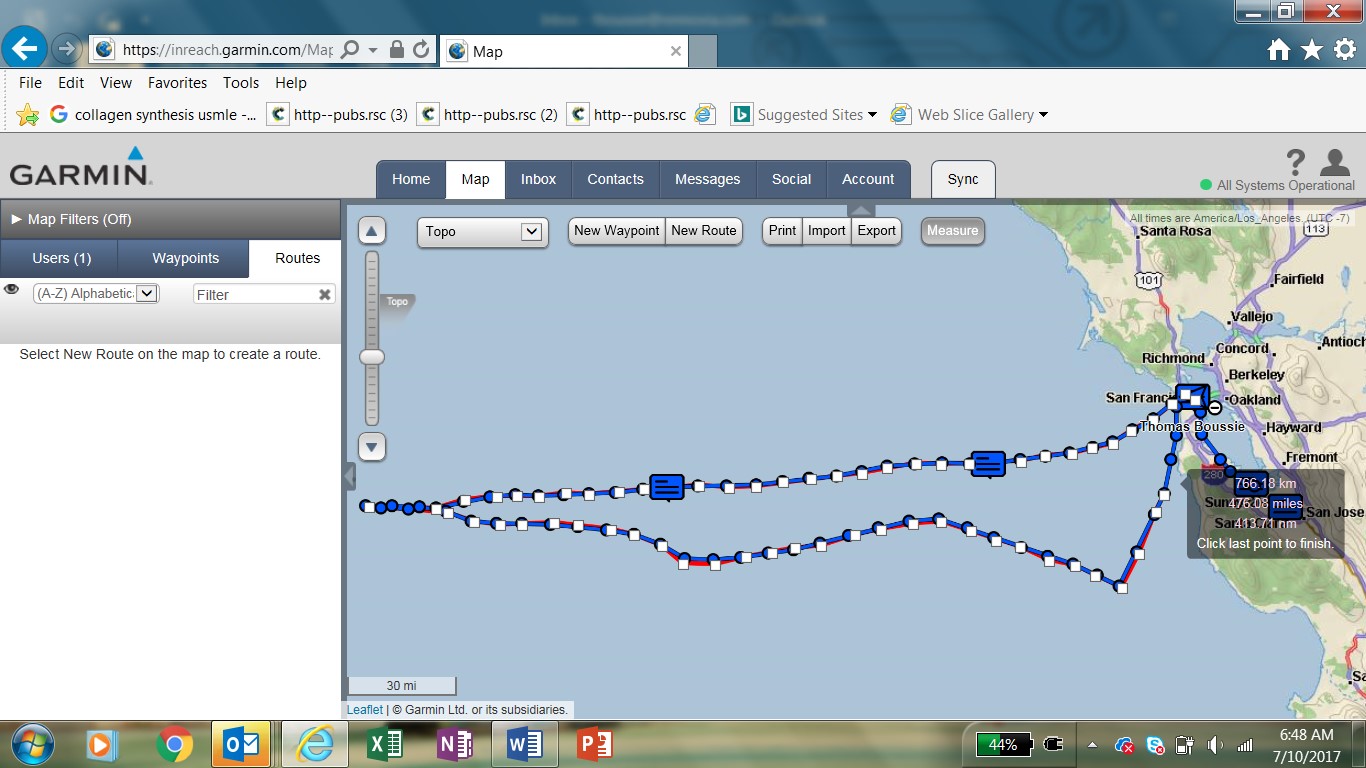The height and width of the screenshot is (768, 1366).
Task: Click the Print button
Action: coord(782,231)
